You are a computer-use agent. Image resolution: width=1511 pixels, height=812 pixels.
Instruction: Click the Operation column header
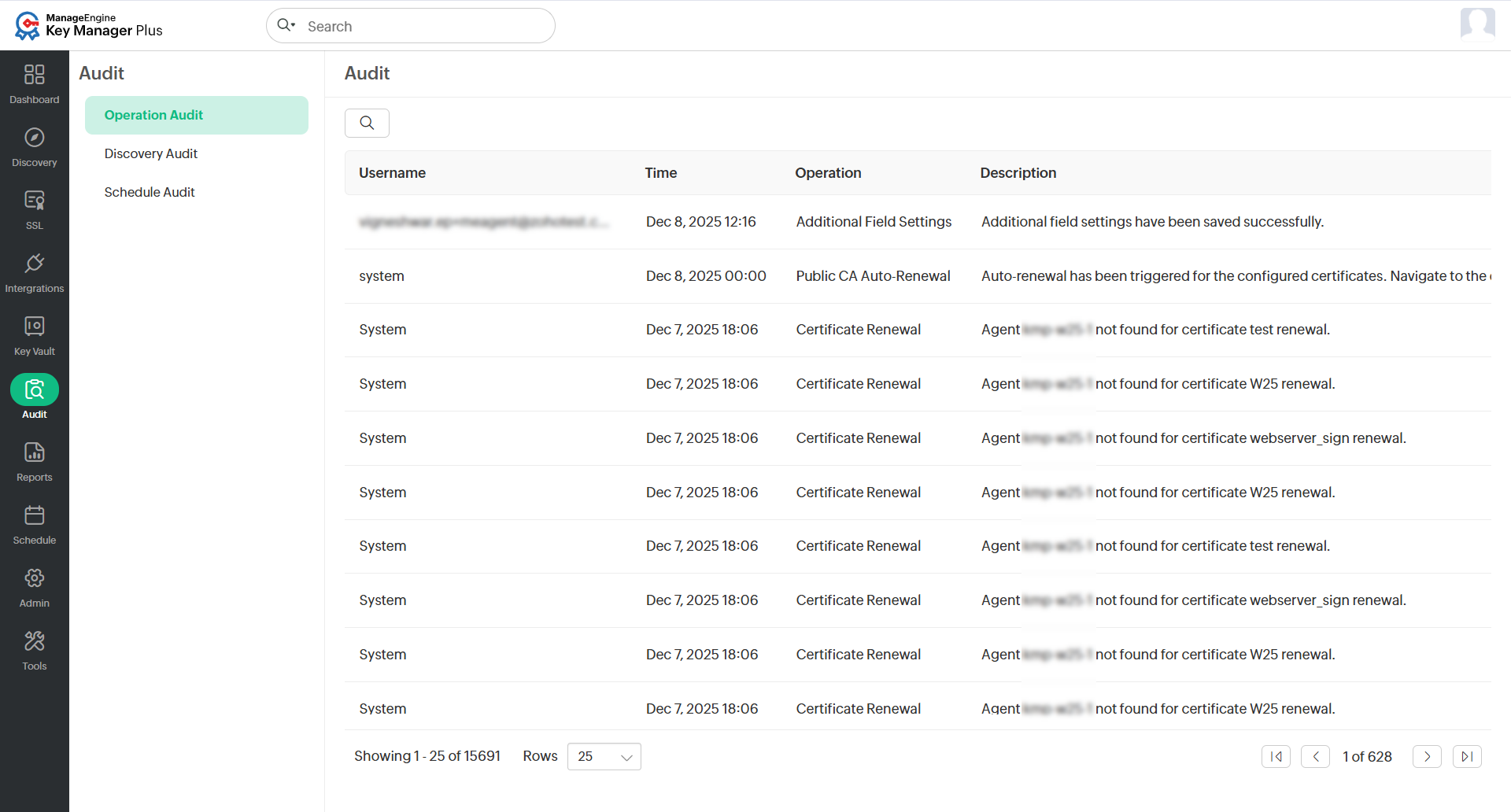[828, 173]
